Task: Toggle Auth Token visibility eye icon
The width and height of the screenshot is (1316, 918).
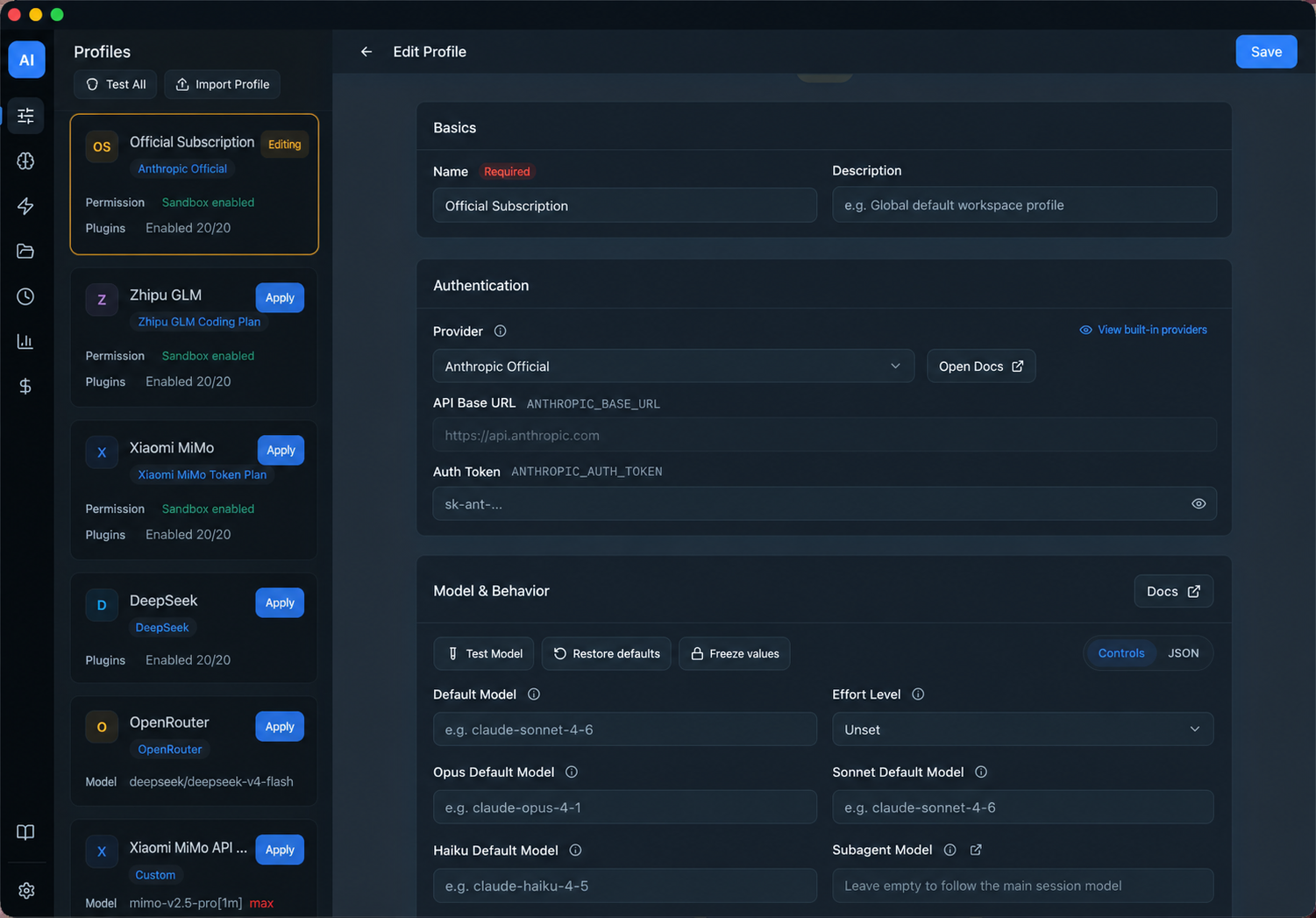Action: click(x=1199, y=504)
